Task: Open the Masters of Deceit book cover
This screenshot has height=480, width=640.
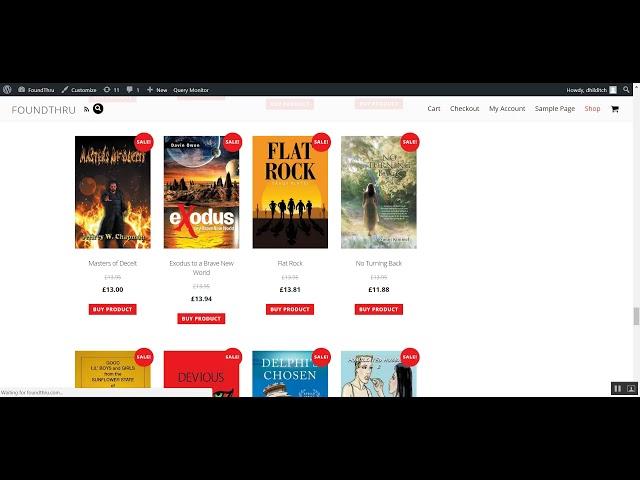Action: pyautogui.click(x=113, y=192)
